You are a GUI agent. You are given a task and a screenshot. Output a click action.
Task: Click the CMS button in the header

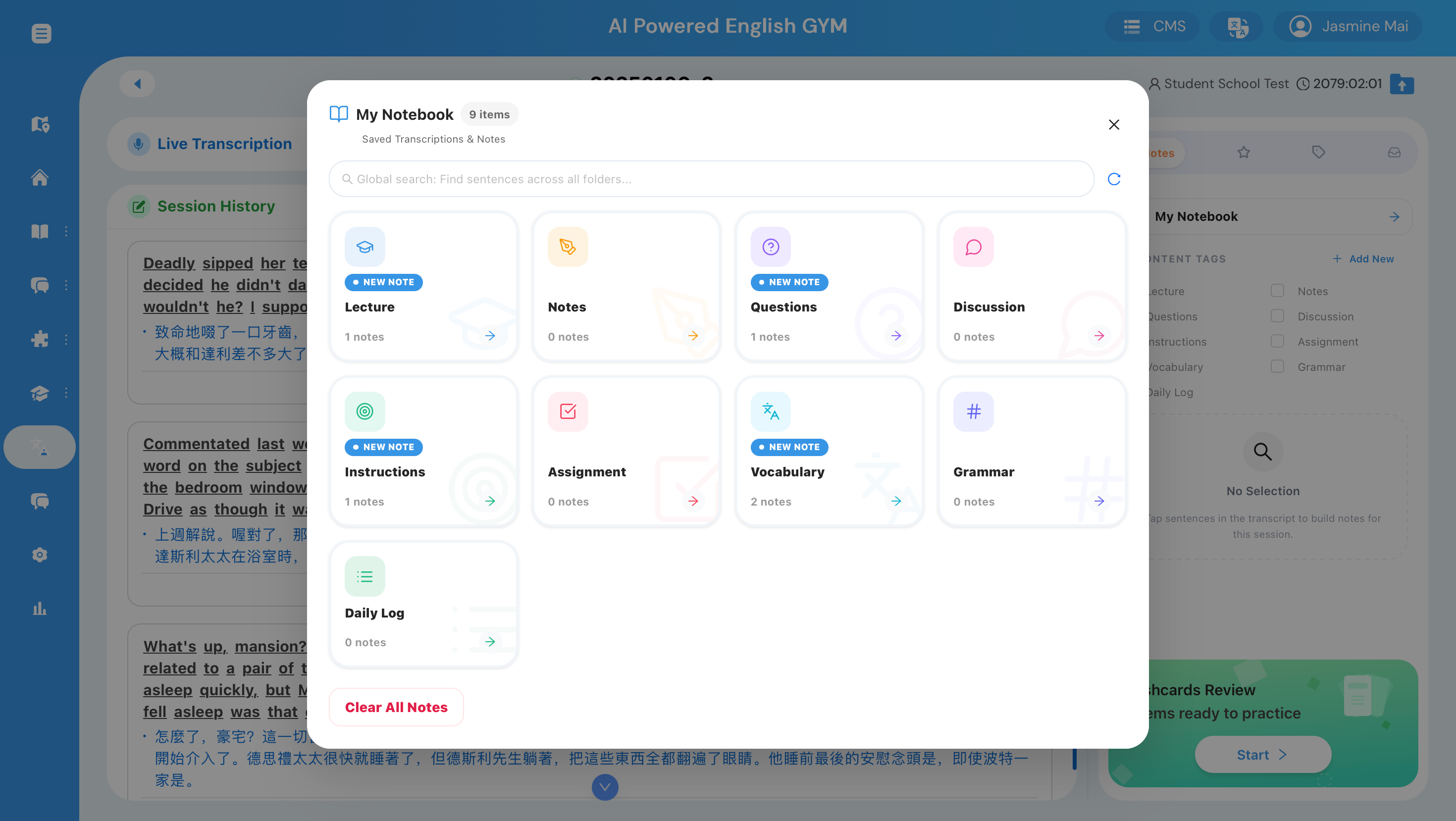click(1153, 27)
